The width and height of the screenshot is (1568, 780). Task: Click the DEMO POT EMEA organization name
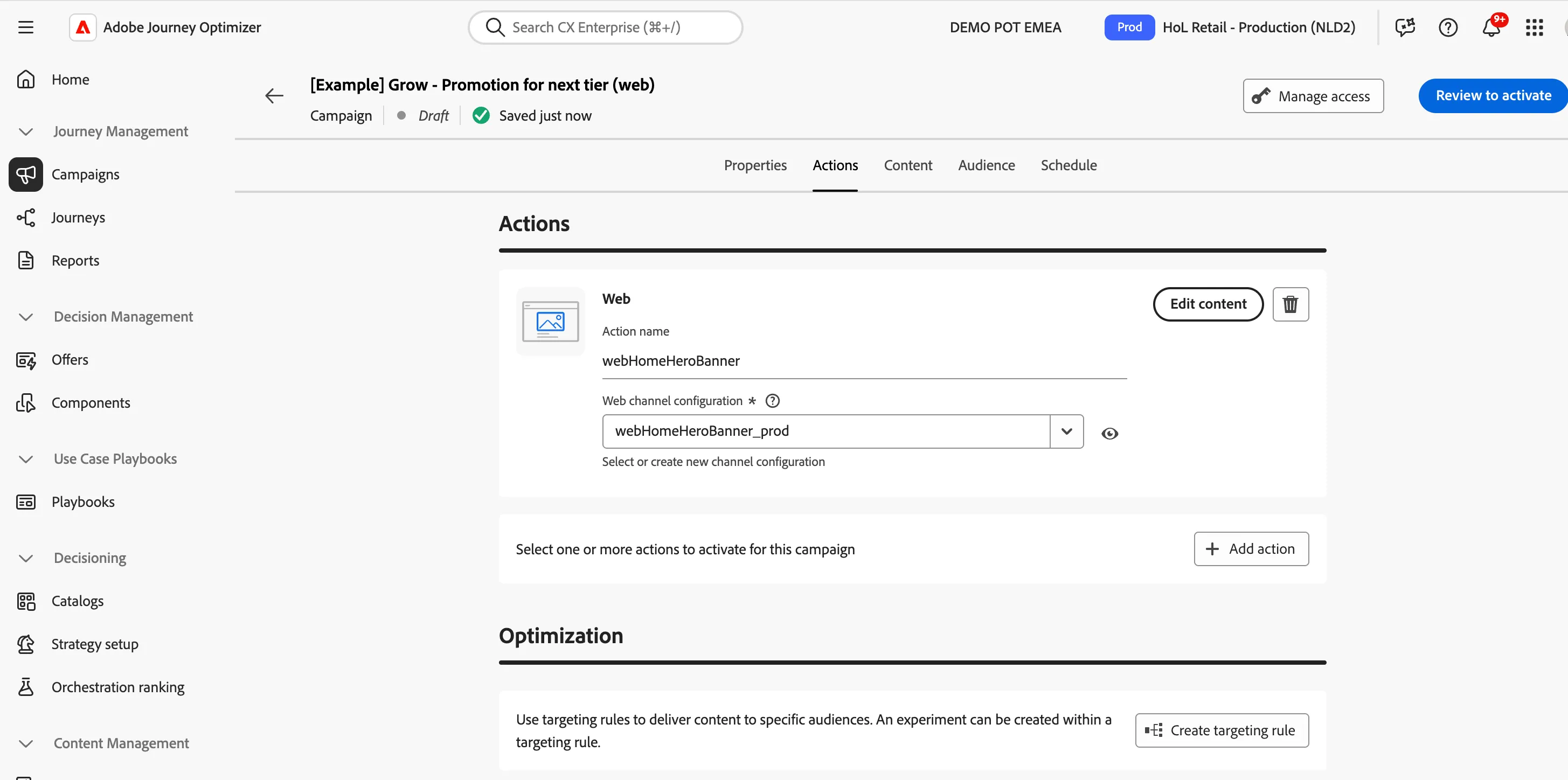click(x=1005, y=27)
